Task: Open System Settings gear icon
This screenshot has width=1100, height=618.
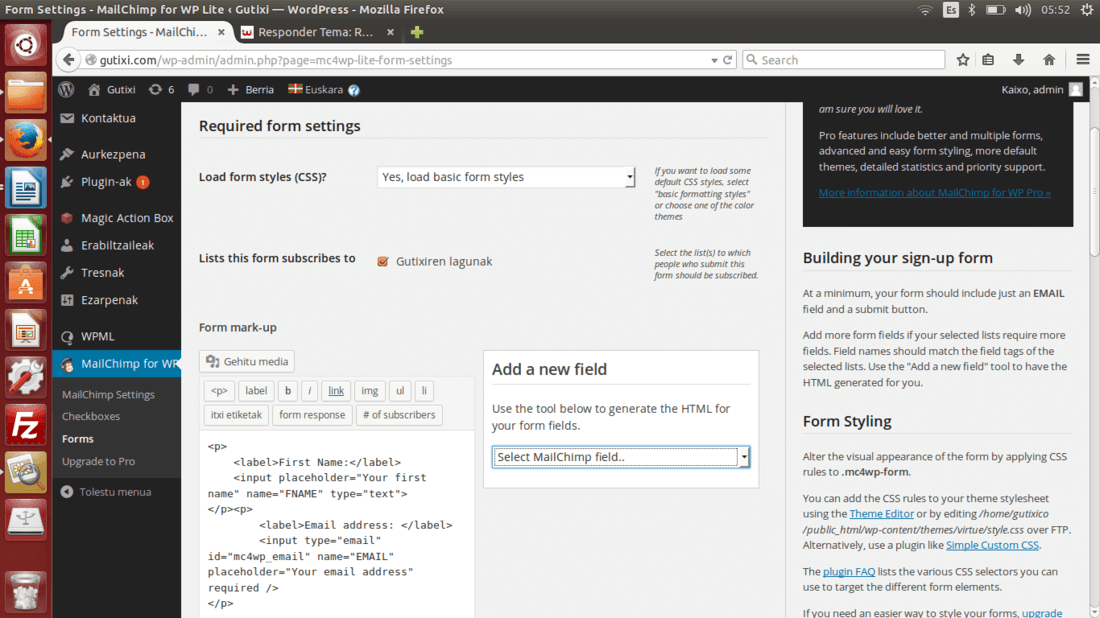Action: coord(25,377)
